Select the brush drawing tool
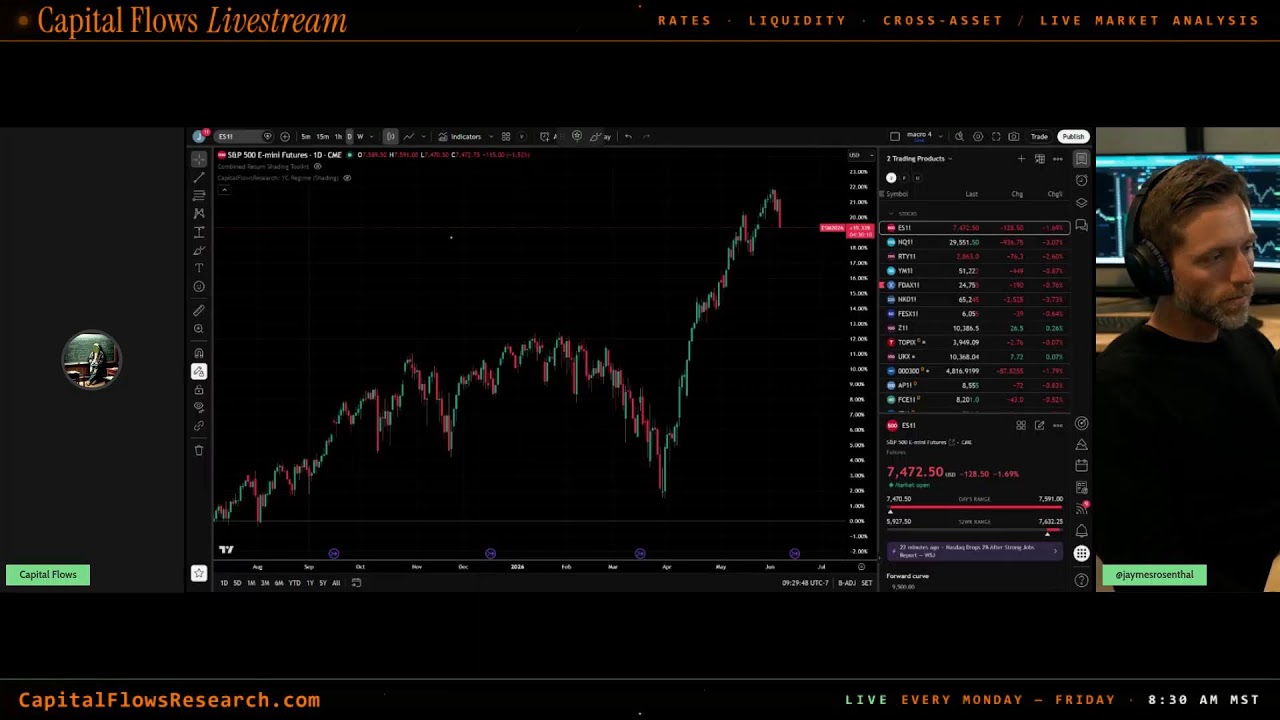1280x720 pixels. pos(199,250)
